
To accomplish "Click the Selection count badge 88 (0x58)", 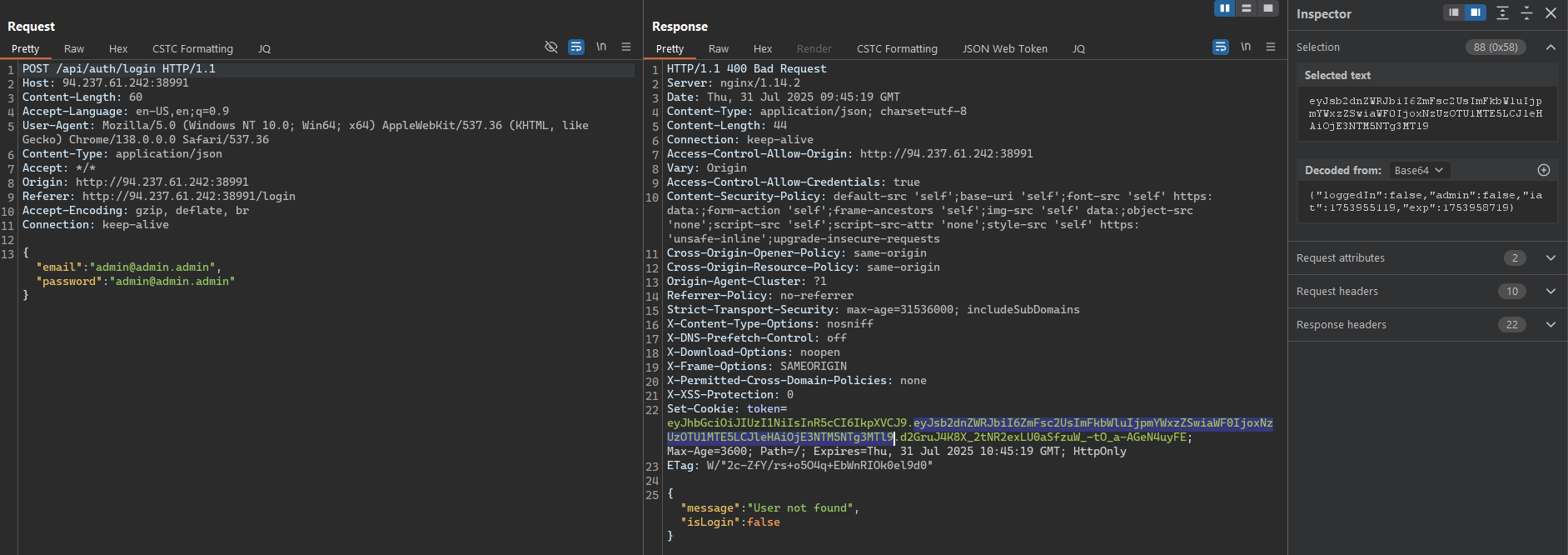I will click(1496, 47).
